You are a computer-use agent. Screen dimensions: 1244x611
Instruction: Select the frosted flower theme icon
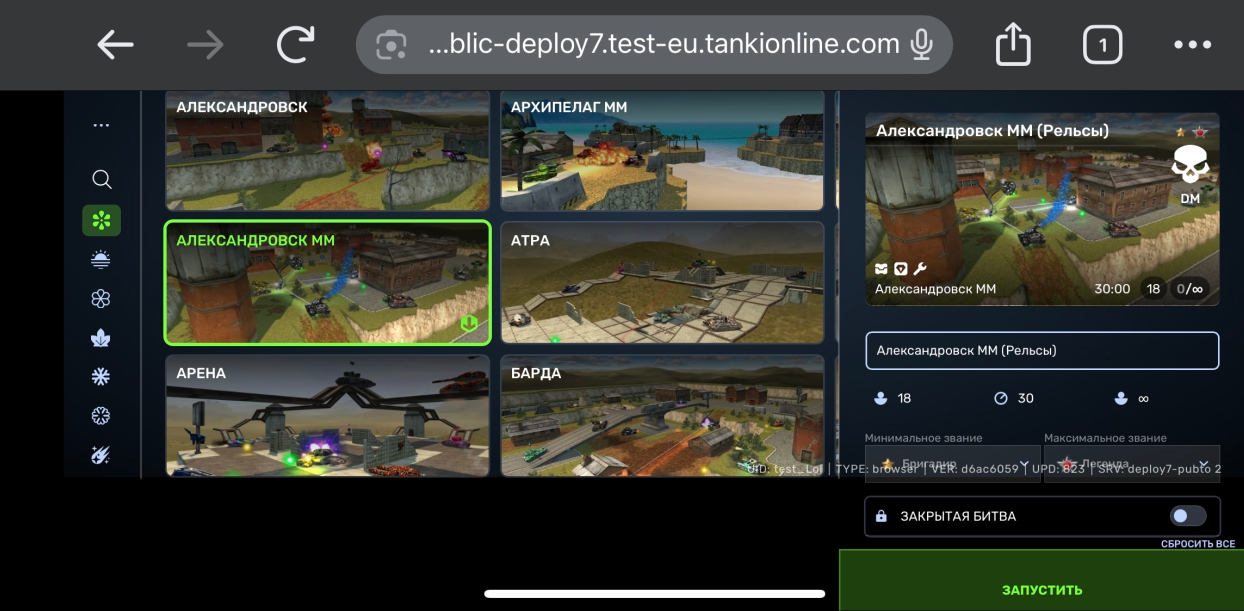click(101, 416)
